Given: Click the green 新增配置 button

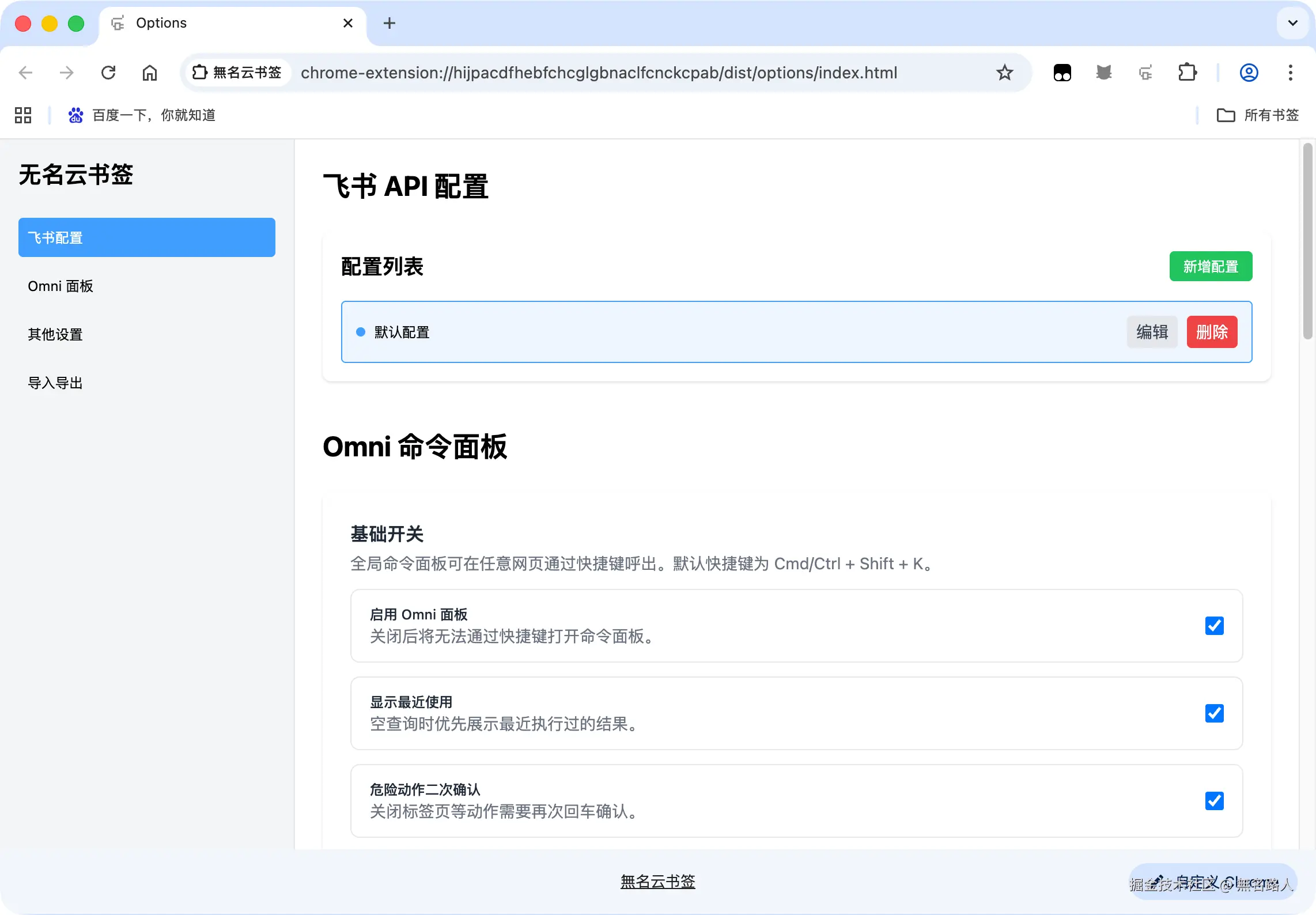Looking at the screenshot, I should (x=1210, y=266).
